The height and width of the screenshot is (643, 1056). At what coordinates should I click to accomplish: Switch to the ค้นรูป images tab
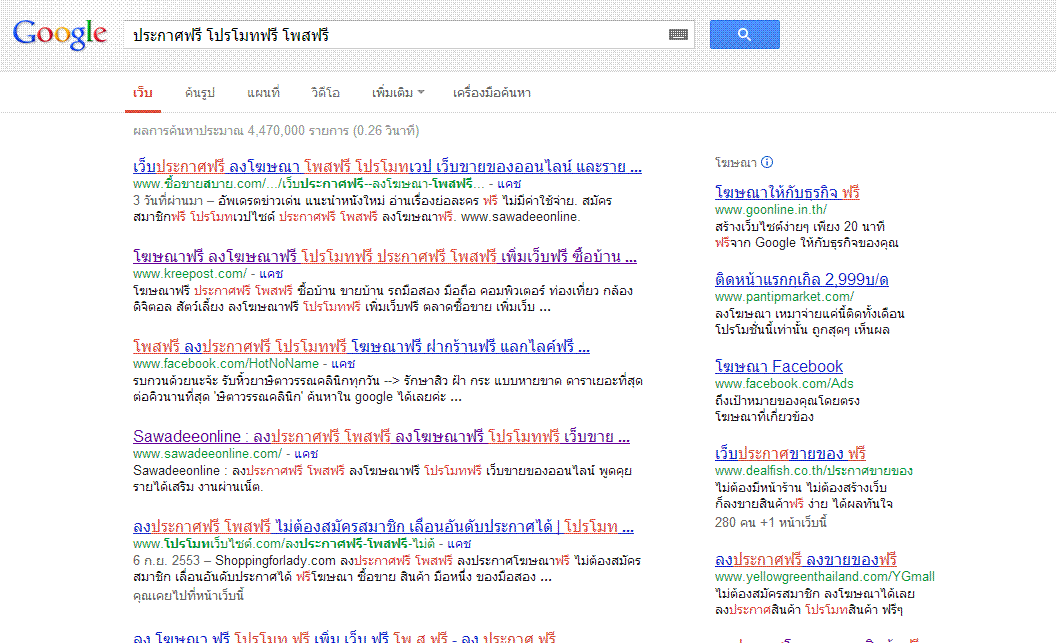click(199, 93)
